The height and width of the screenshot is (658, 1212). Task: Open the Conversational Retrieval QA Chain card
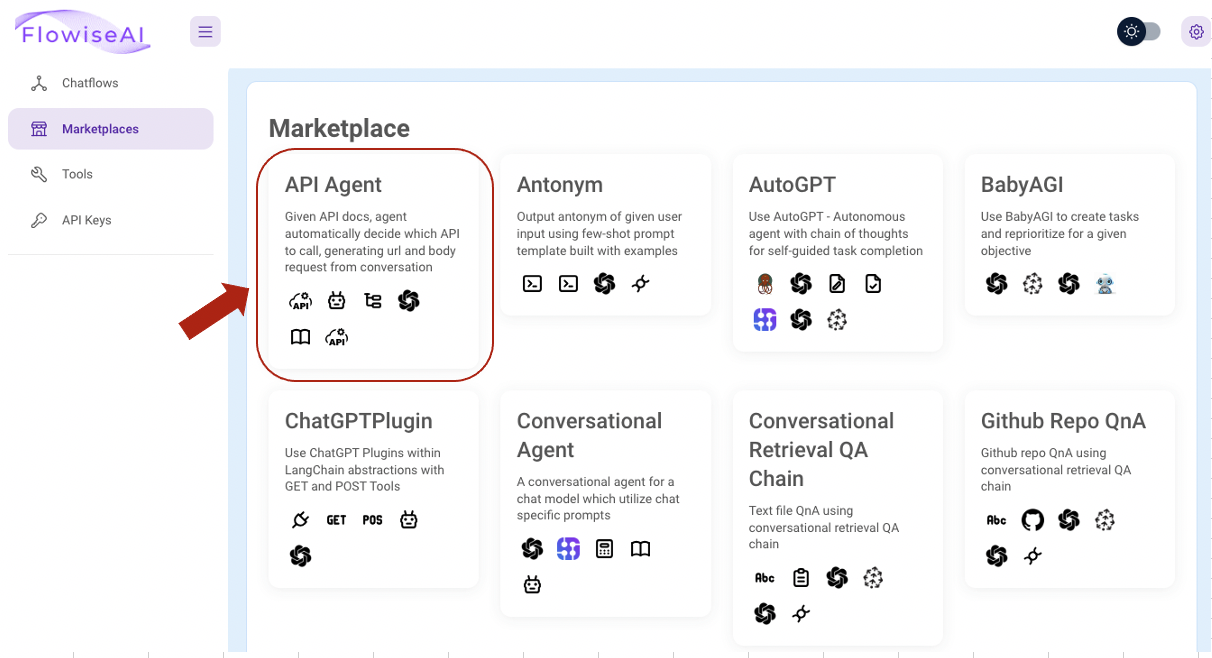coord(838,518)
